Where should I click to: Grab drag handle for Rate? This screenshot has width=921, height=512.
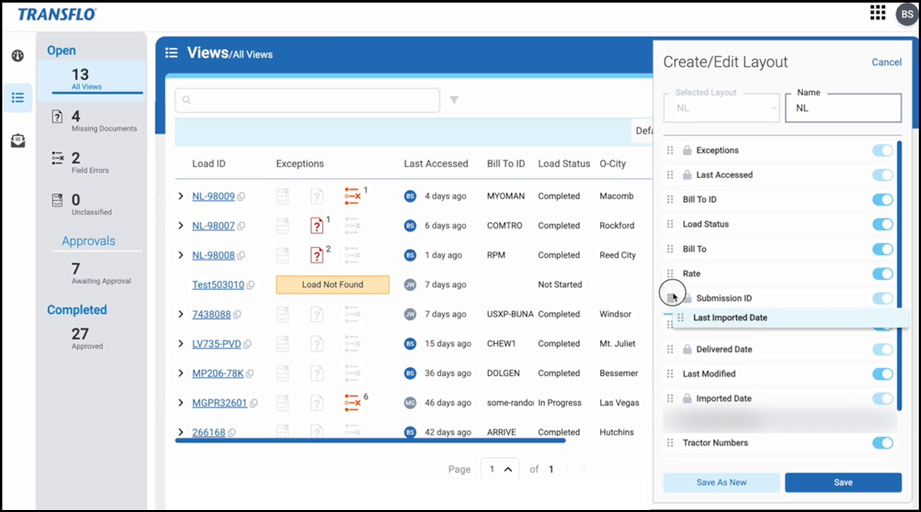tap(670, 274)
